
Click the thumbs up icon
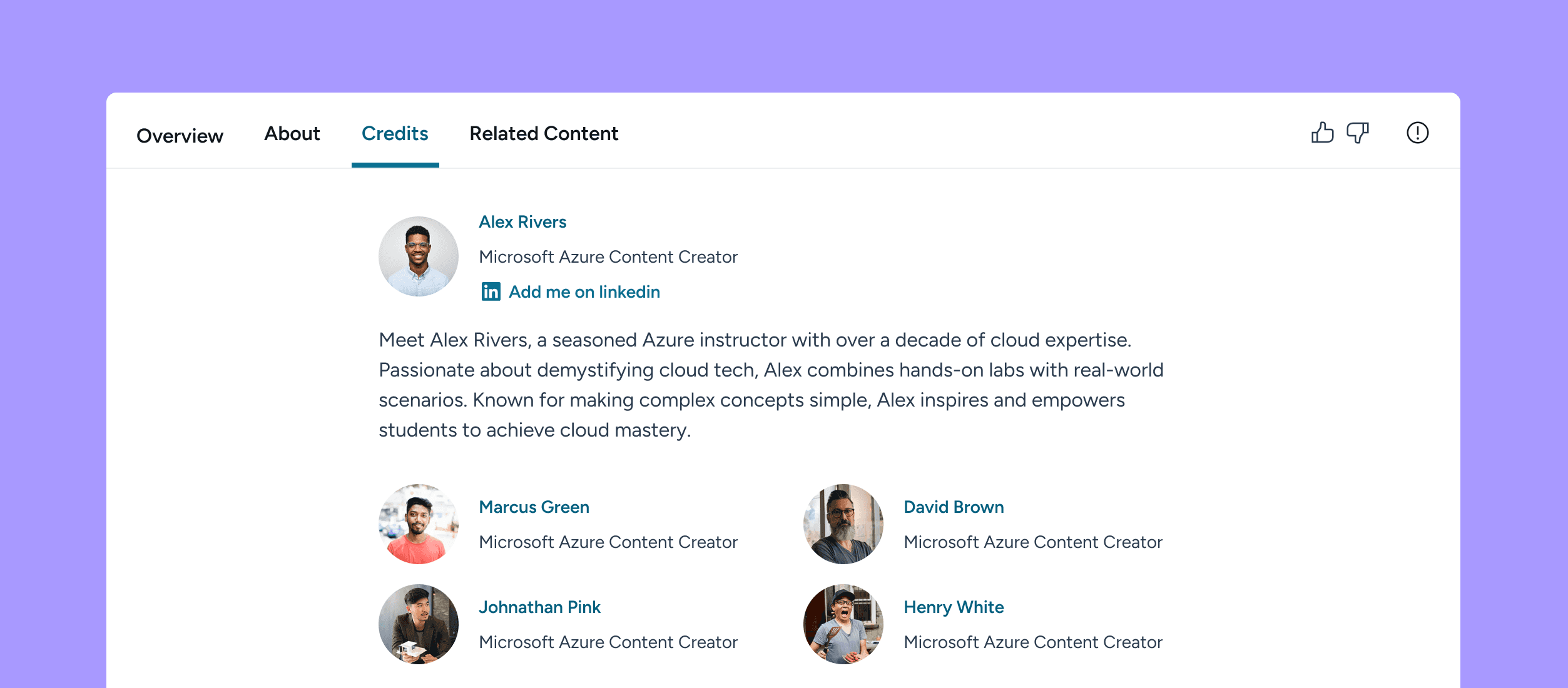(1322, 133)
